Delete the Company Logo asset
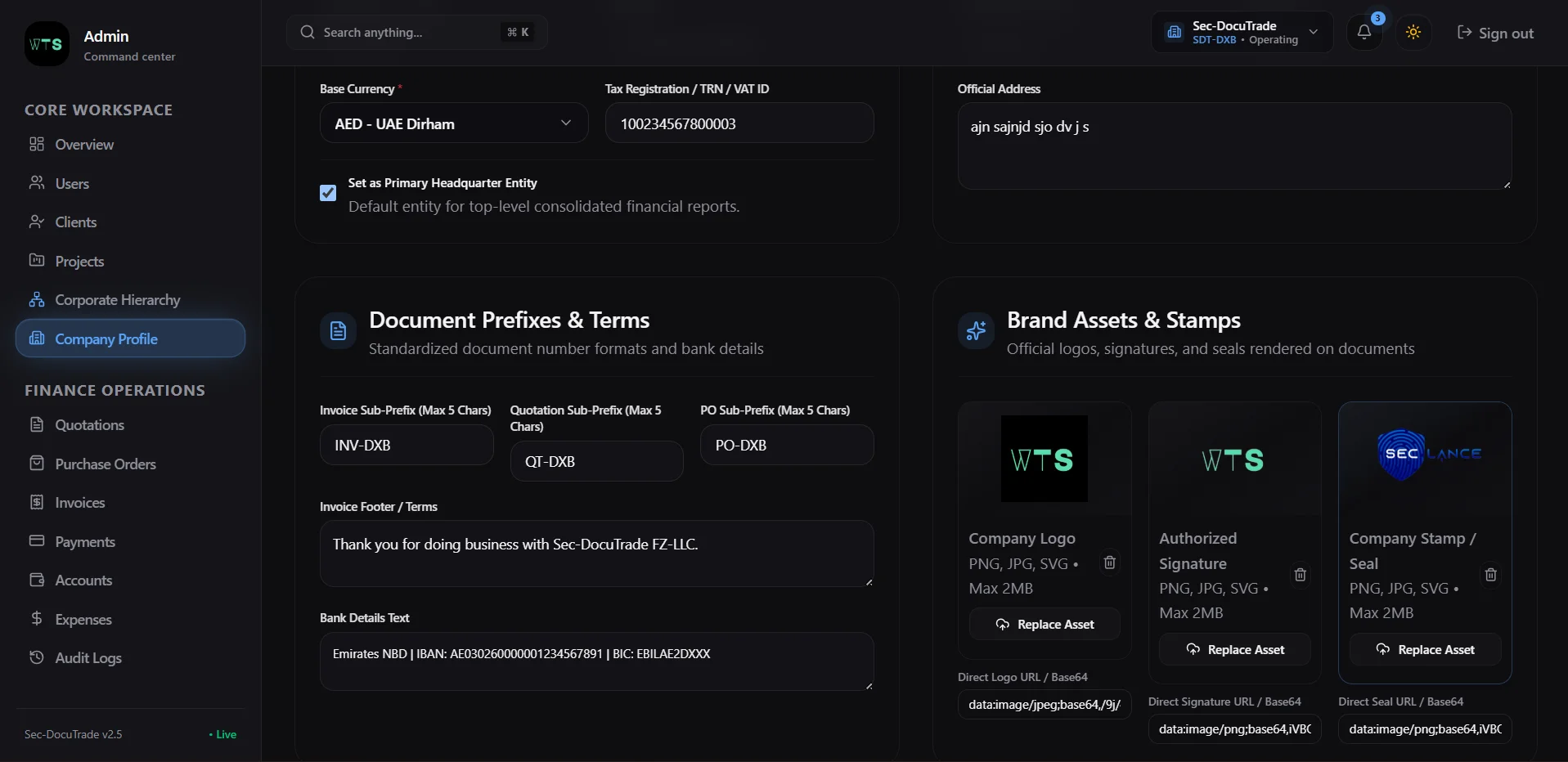 tap(1110, 563)
